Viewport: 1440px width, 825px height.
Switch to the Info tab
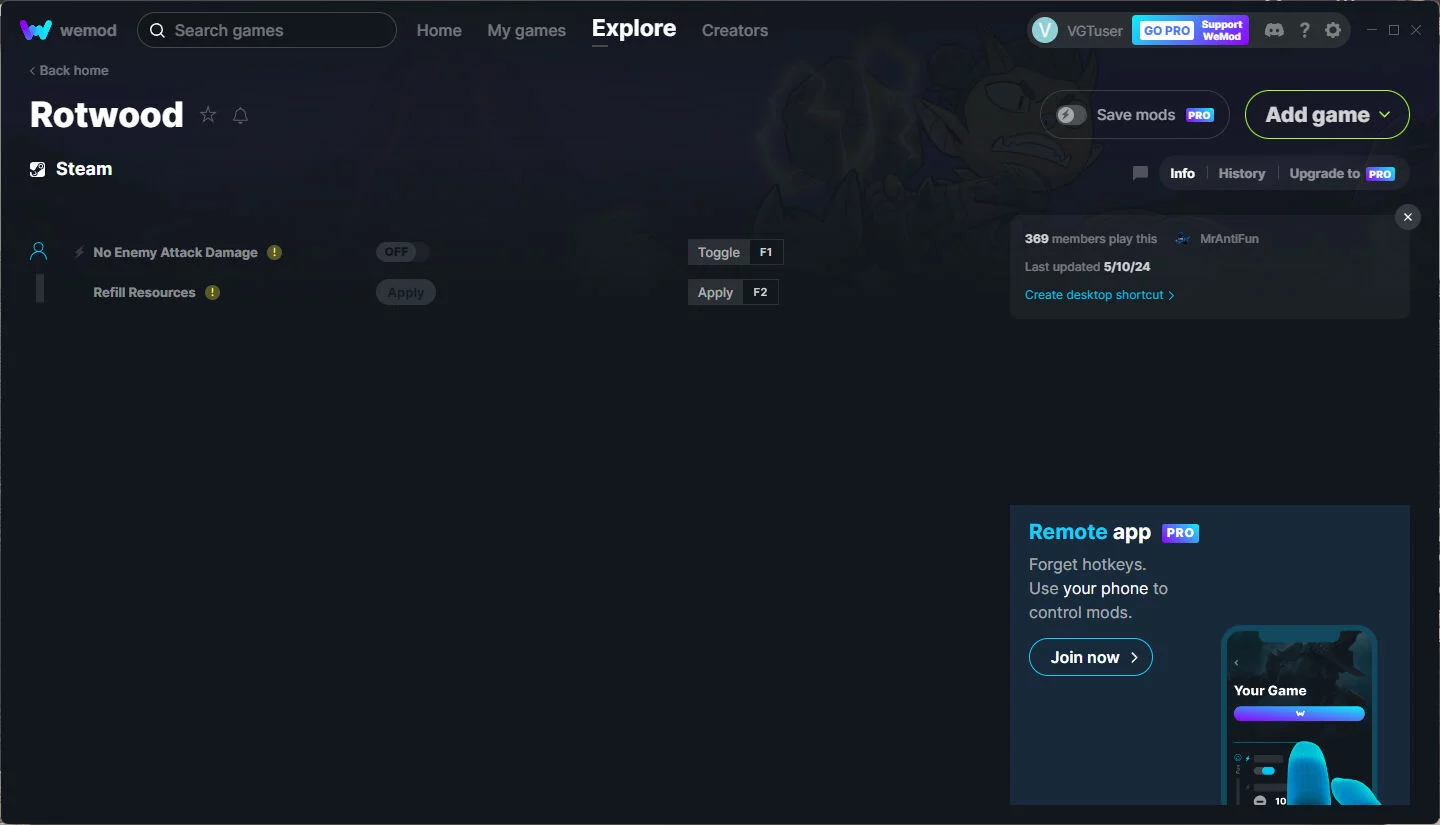1182,173
